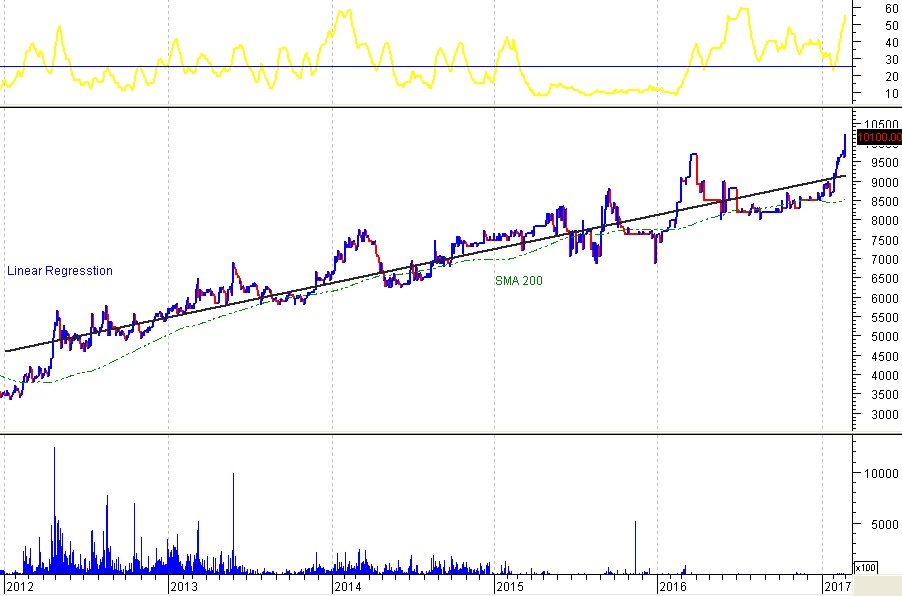Select the 2014 year marker
The image size is (902, 596).
coord(349,586)
